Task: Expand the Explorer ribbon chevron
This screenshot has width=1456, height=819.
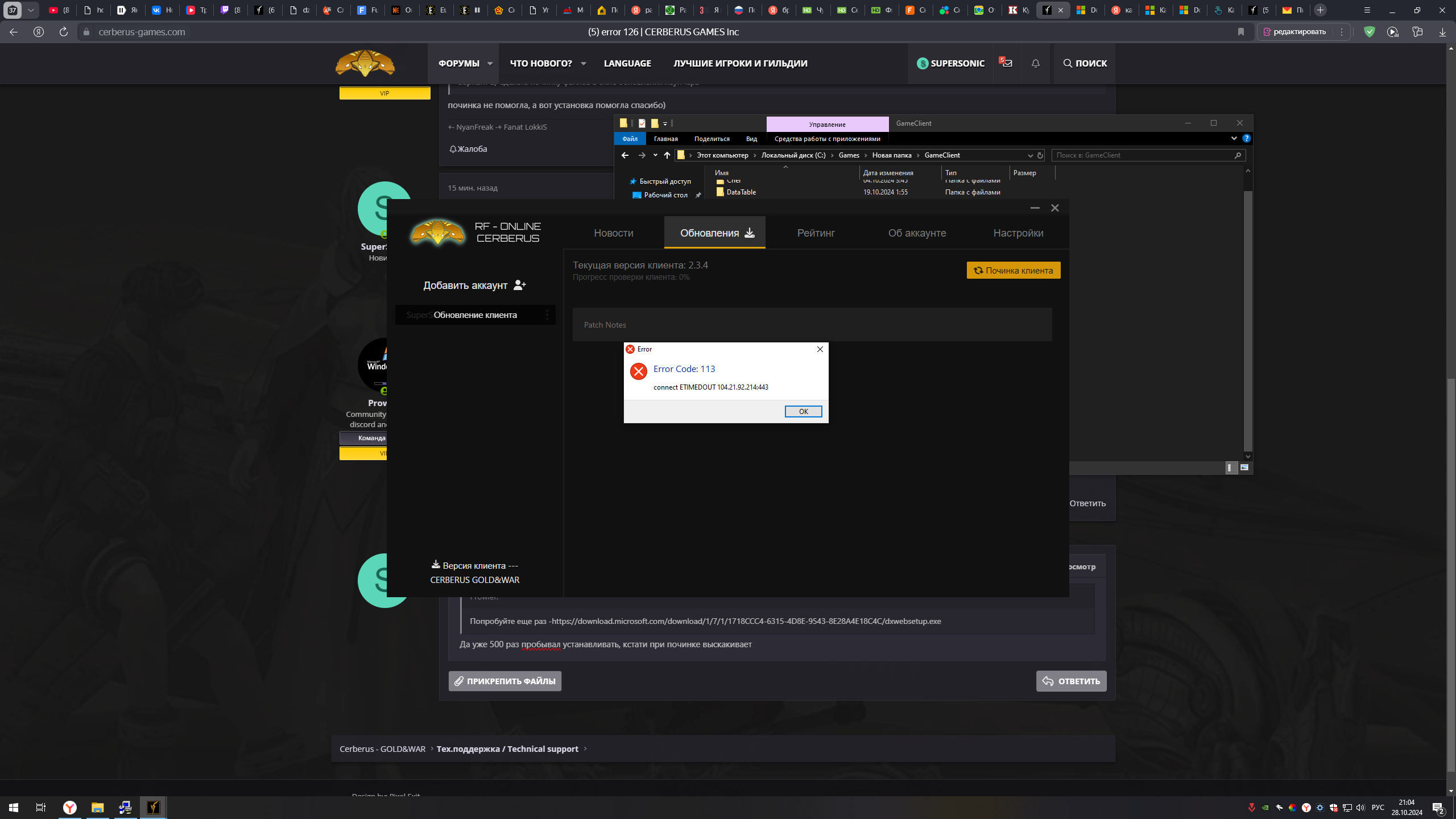Action: point(1234,138)
